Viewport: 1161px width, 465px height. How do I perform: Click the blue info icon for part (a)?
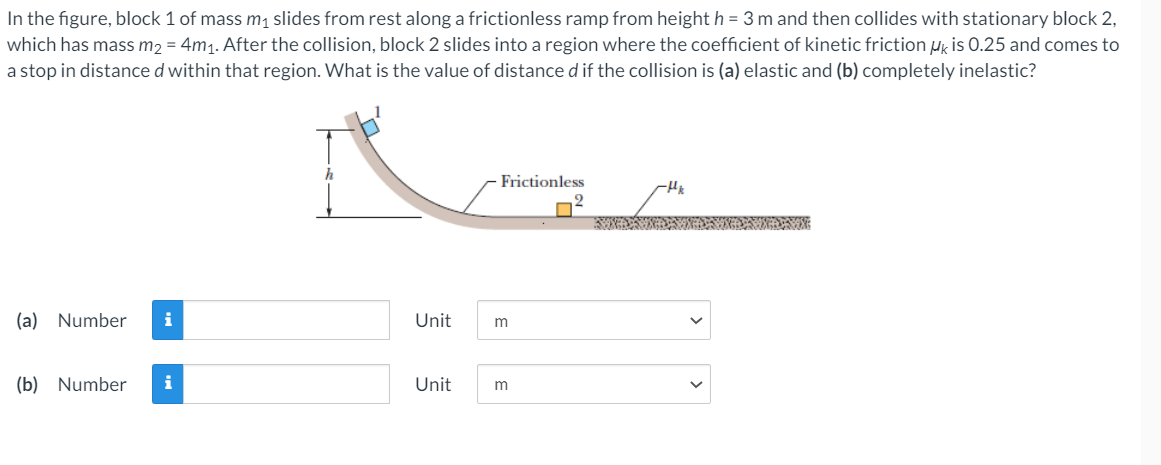[x=168, y=320]
